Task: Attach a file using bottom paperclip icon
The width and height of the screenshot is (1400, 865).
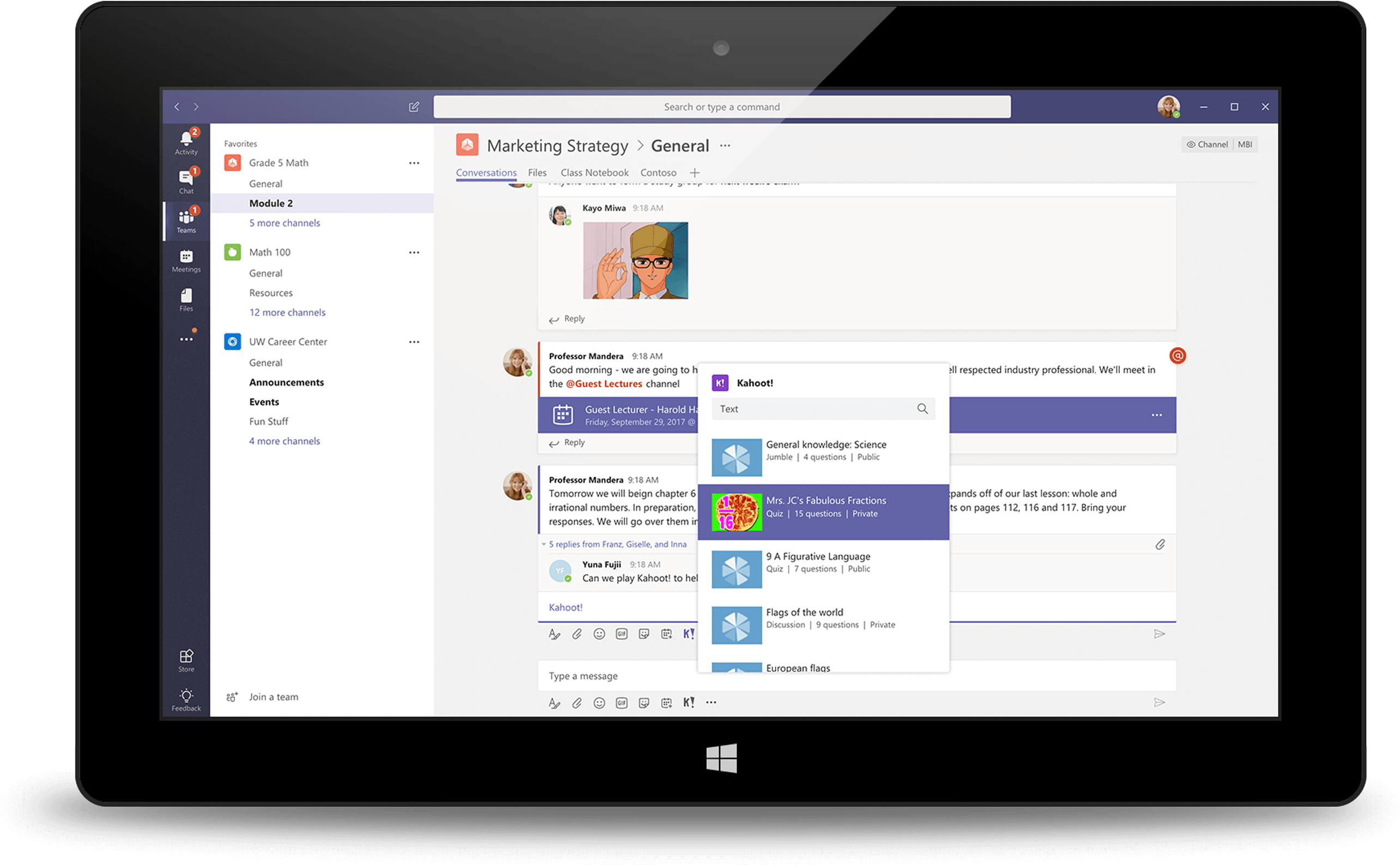Action: [576, 702]
